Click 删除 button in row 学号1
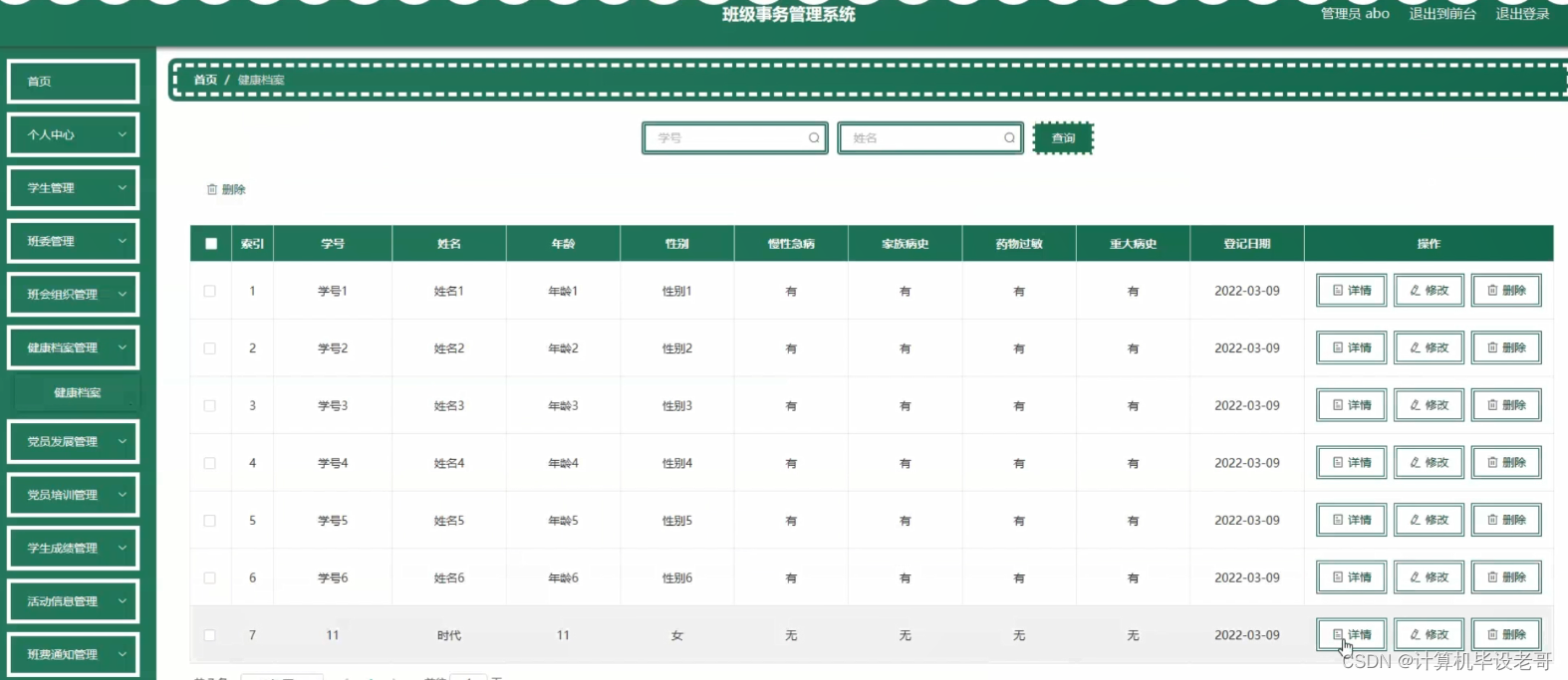Viewport: 1568px width, 680px height. click(x=1506, y=291)
